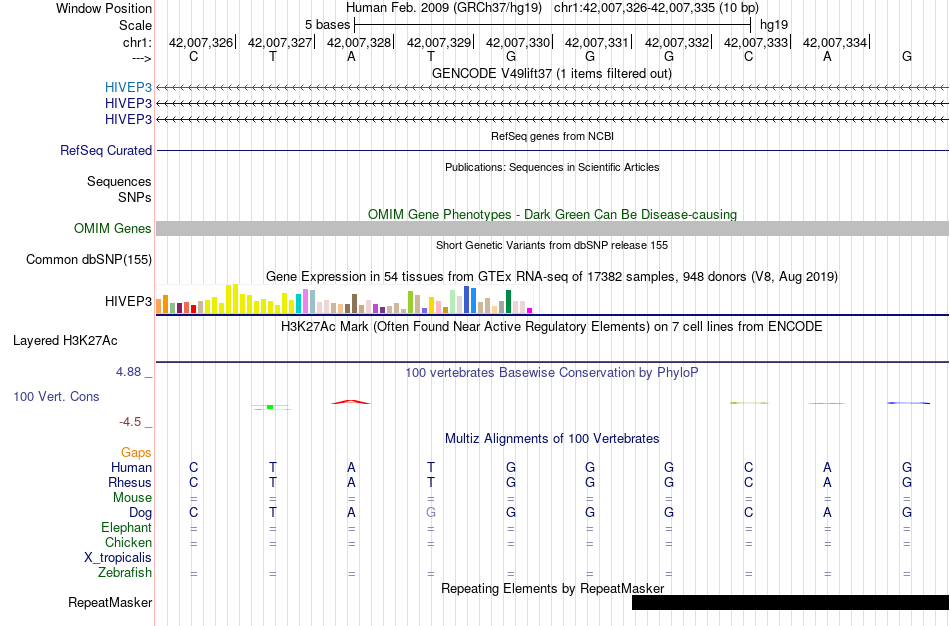This screenshot has height=626, width=950.
Task: Click the blue conservation mark in PhyloP track
Action: (x=908, y=403)
